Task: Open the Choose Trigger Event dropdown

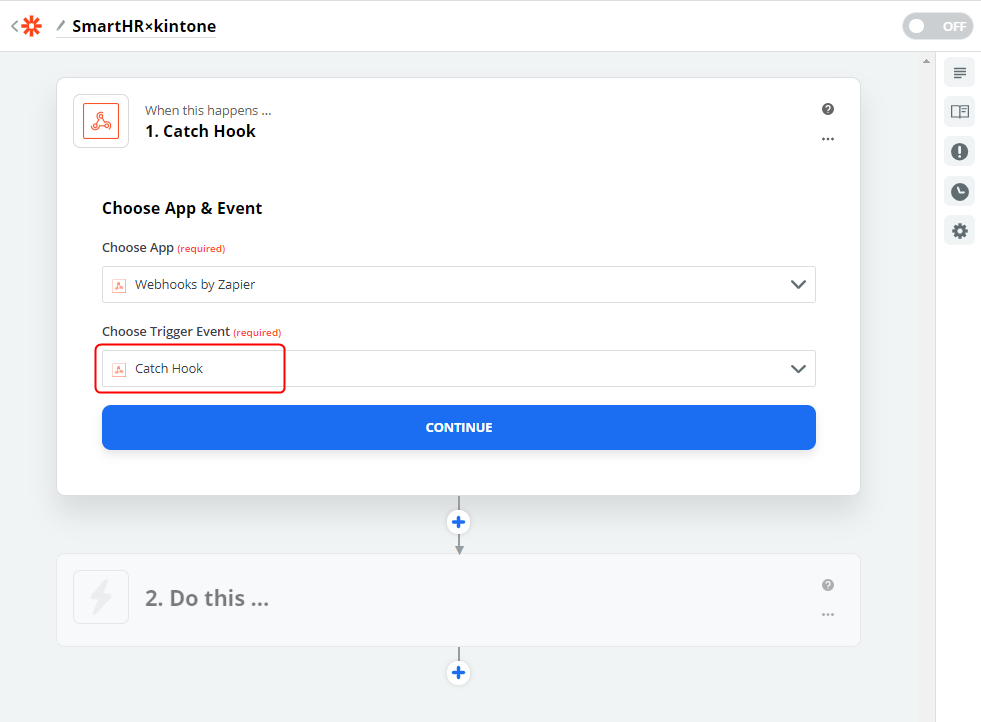Action: coord(459,369)
